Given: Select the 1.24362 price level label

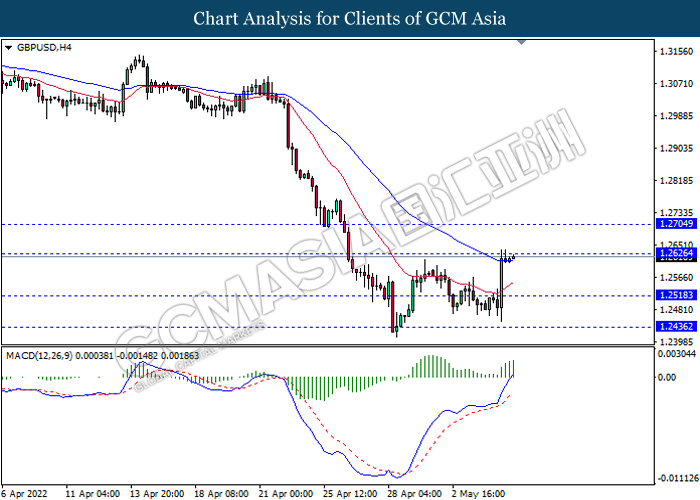Looking at the screenshot, I should [x=676, y=327].
